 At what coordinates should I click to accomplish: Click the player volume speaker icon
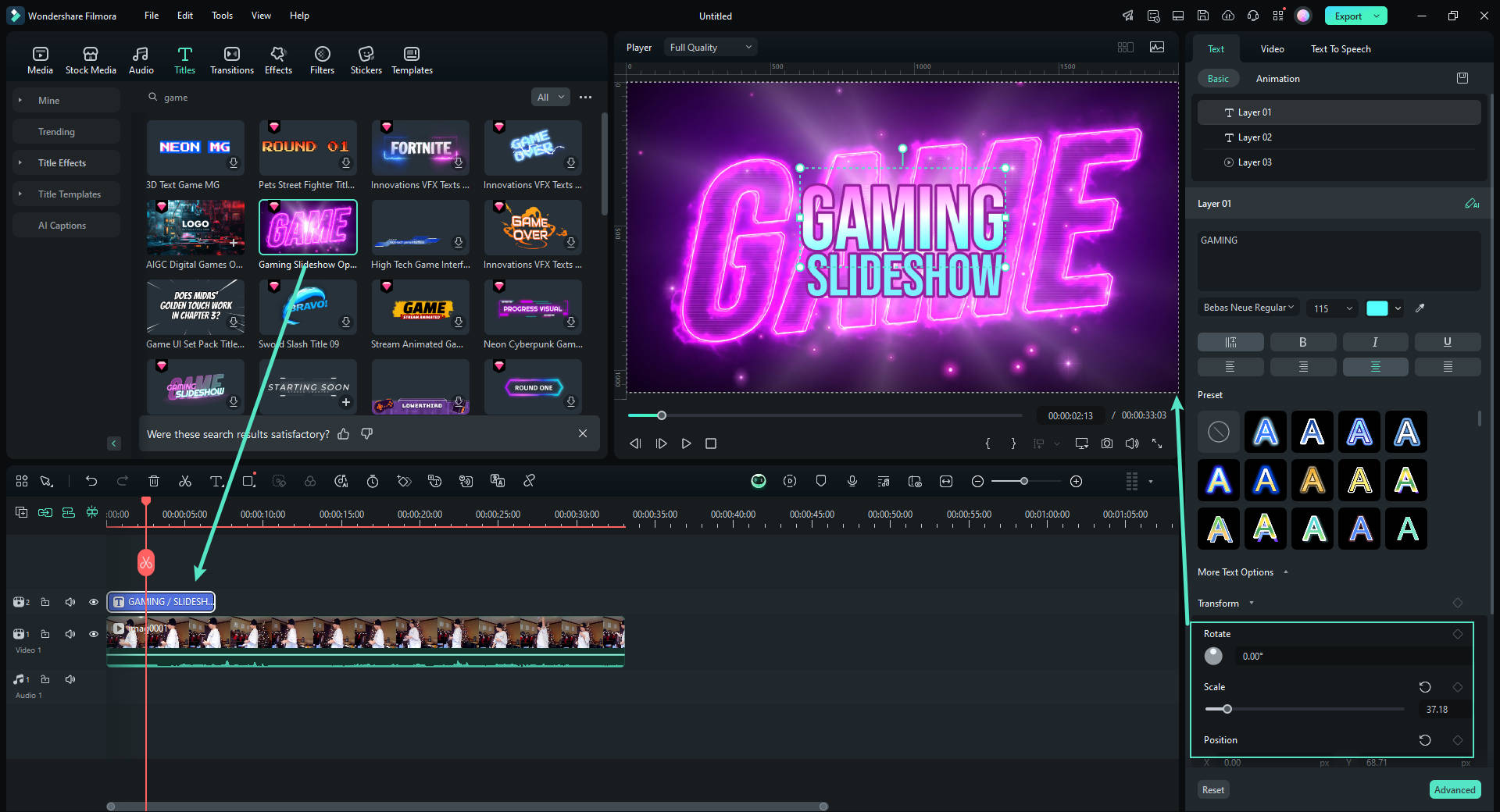tap(1132, 443)
